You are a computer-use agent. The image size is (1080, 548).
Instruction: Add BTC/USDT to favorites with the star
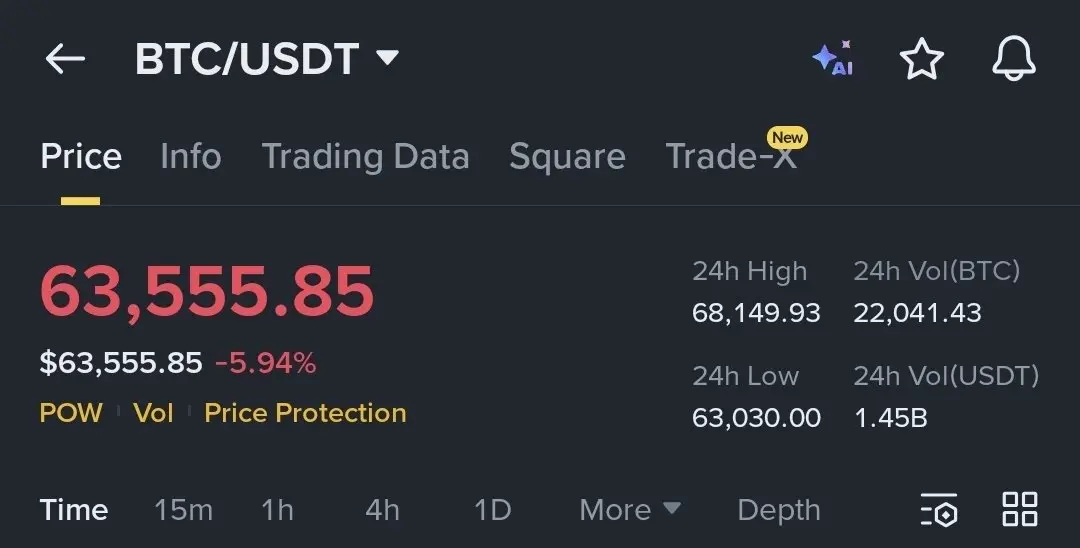coord(921,60)
